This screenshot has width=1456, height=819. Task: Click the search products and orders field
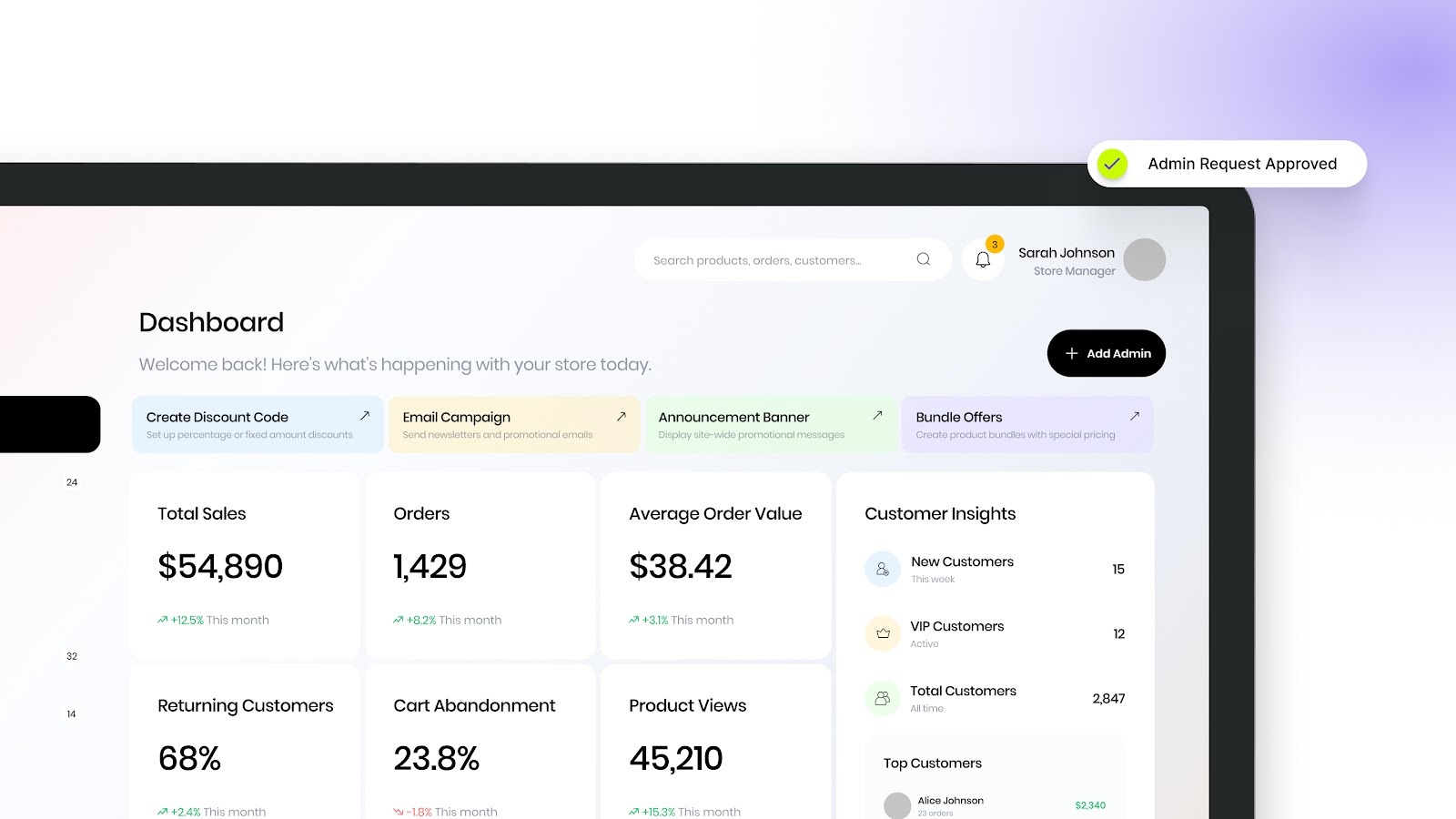click(783, 259)
